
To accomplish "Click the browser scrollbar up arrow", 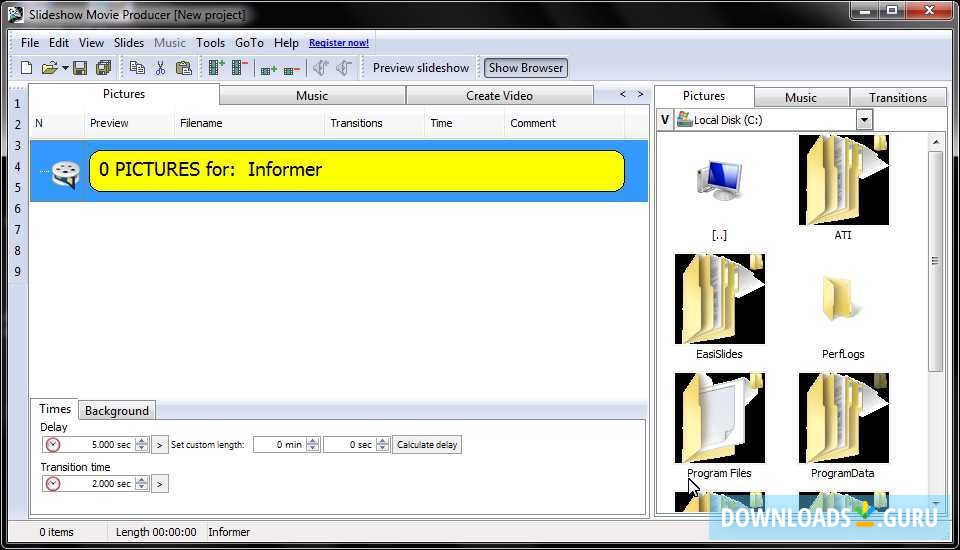I will [x=936, y=141].
